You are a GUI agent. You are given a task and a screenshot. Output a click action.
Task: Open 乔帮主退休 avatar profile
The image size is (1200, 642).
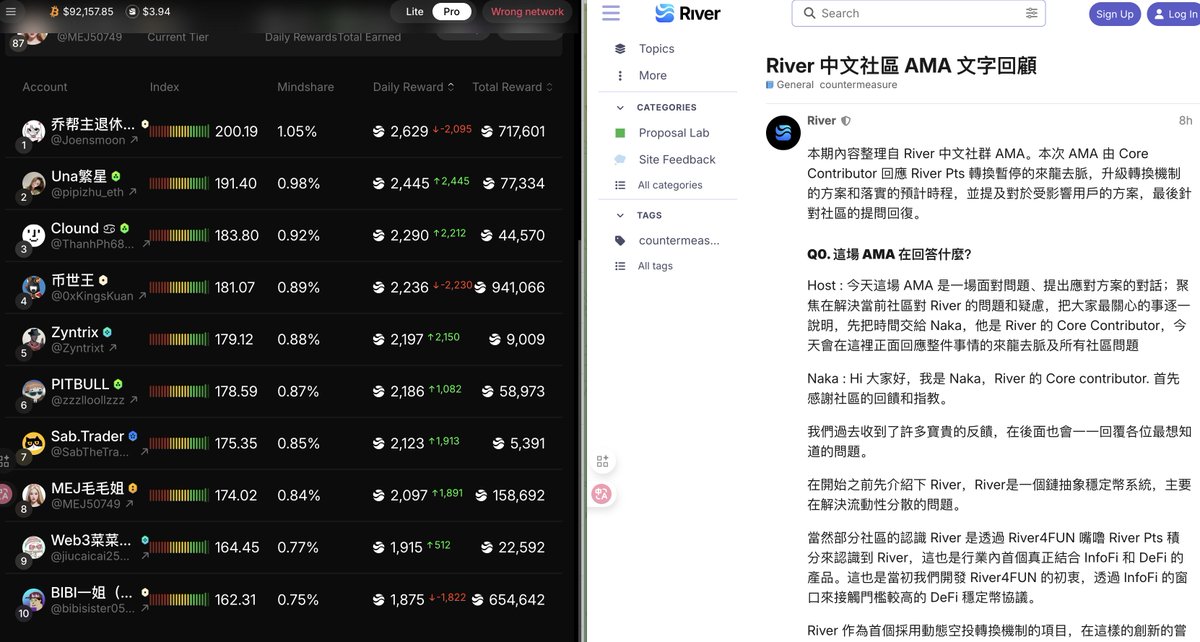coord(34,130)
